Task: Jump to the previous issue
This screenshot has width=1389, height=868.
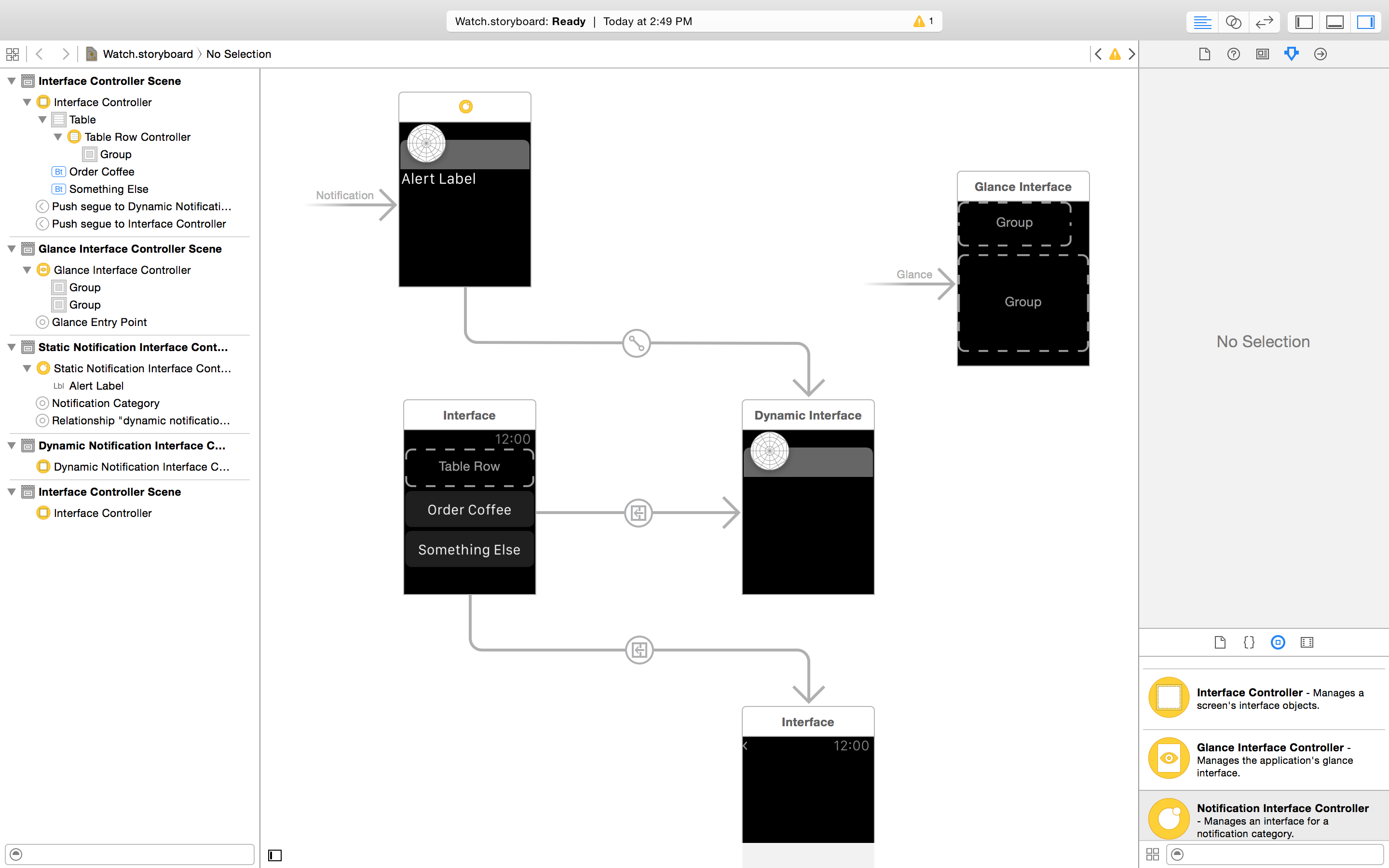Action: coord(1098,54)
